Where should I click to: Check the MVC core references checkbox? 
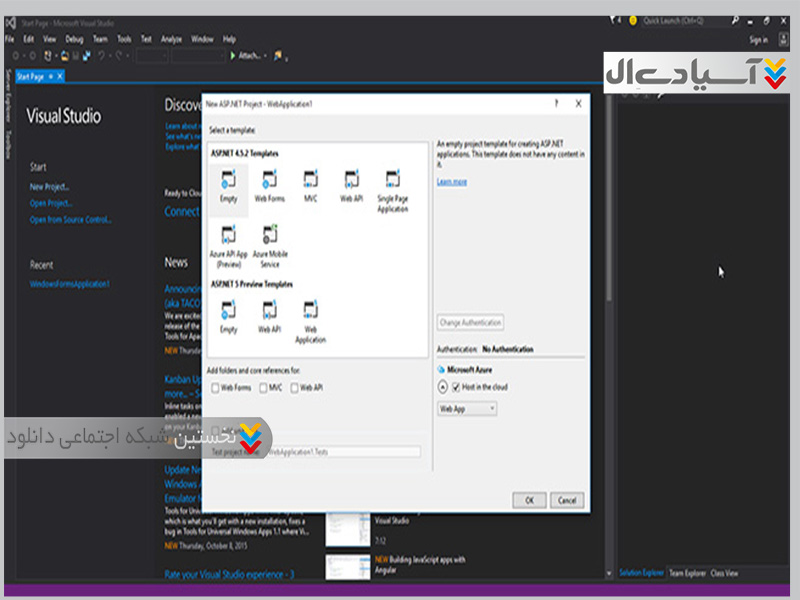point(263,388)
